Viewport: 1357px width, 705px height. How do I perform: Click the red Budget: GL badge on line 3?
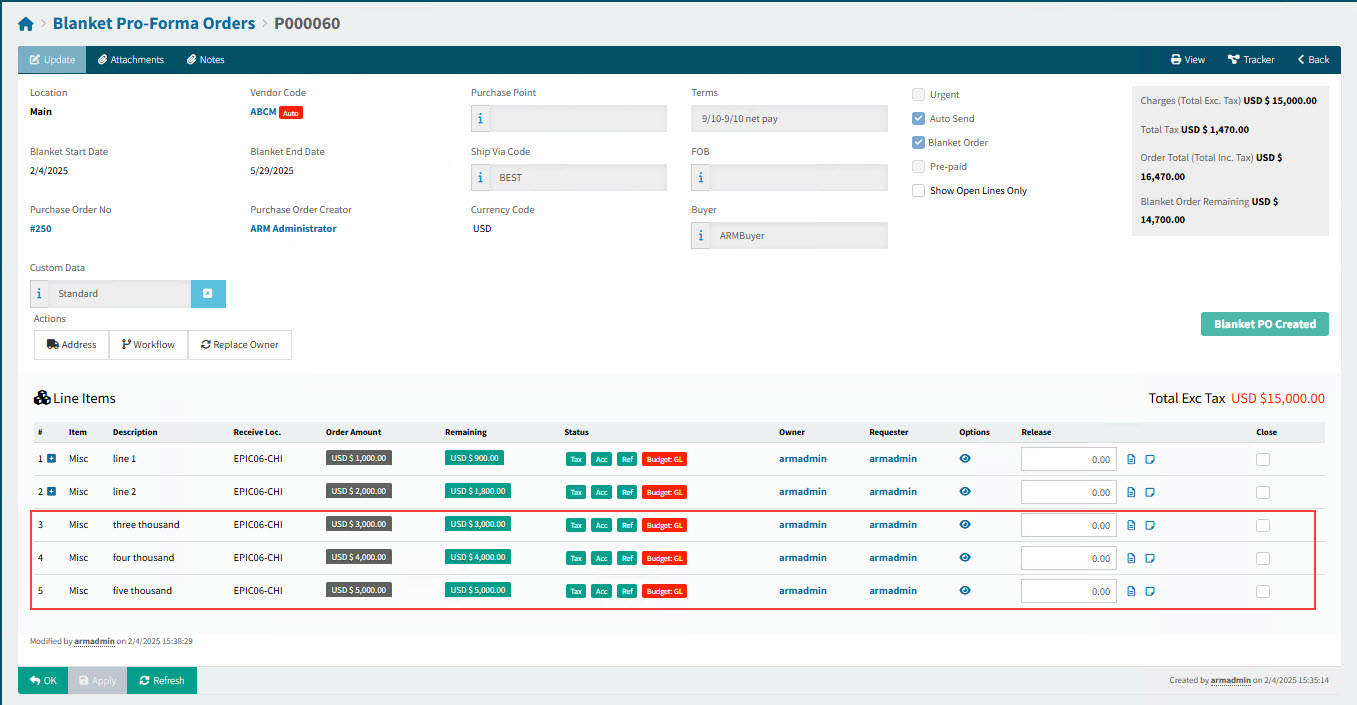pos(664,526)
